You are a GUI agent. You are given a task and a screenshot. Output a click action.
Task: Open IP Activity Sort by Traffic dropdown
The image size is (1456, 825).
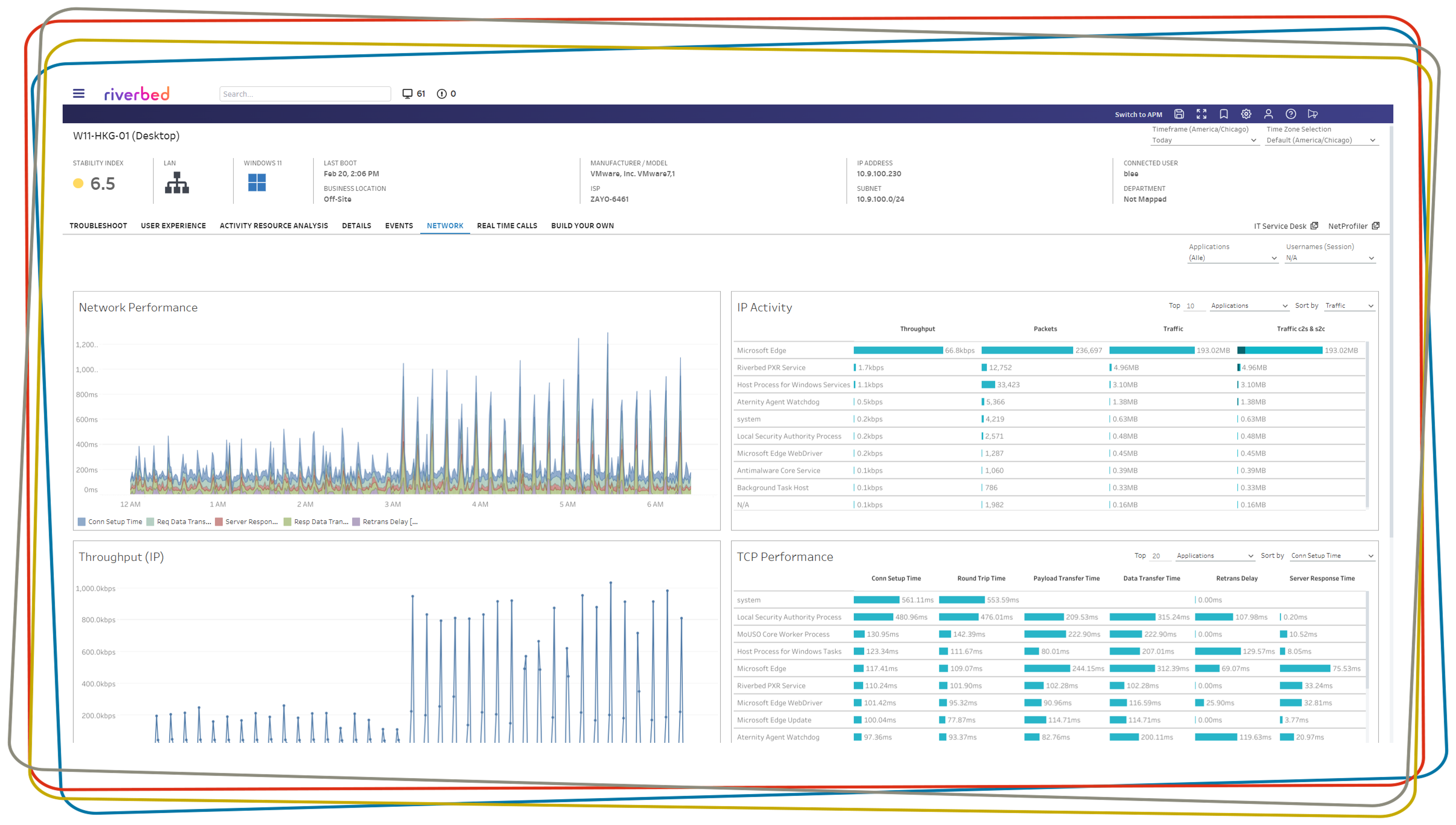pyautogui.click(x=1350, y=306)
